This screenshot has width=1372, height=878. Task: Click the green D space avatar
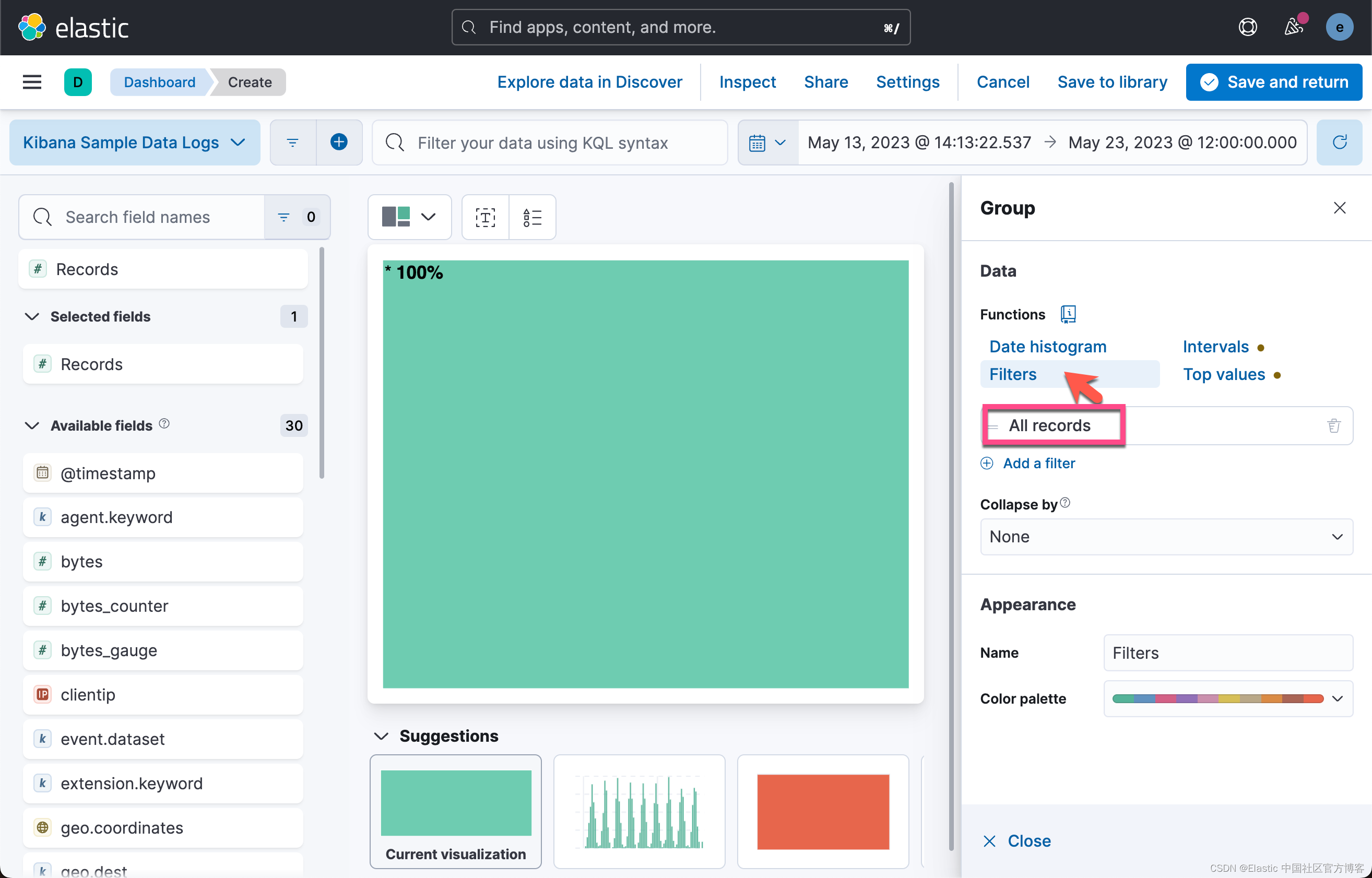point(78,82)
